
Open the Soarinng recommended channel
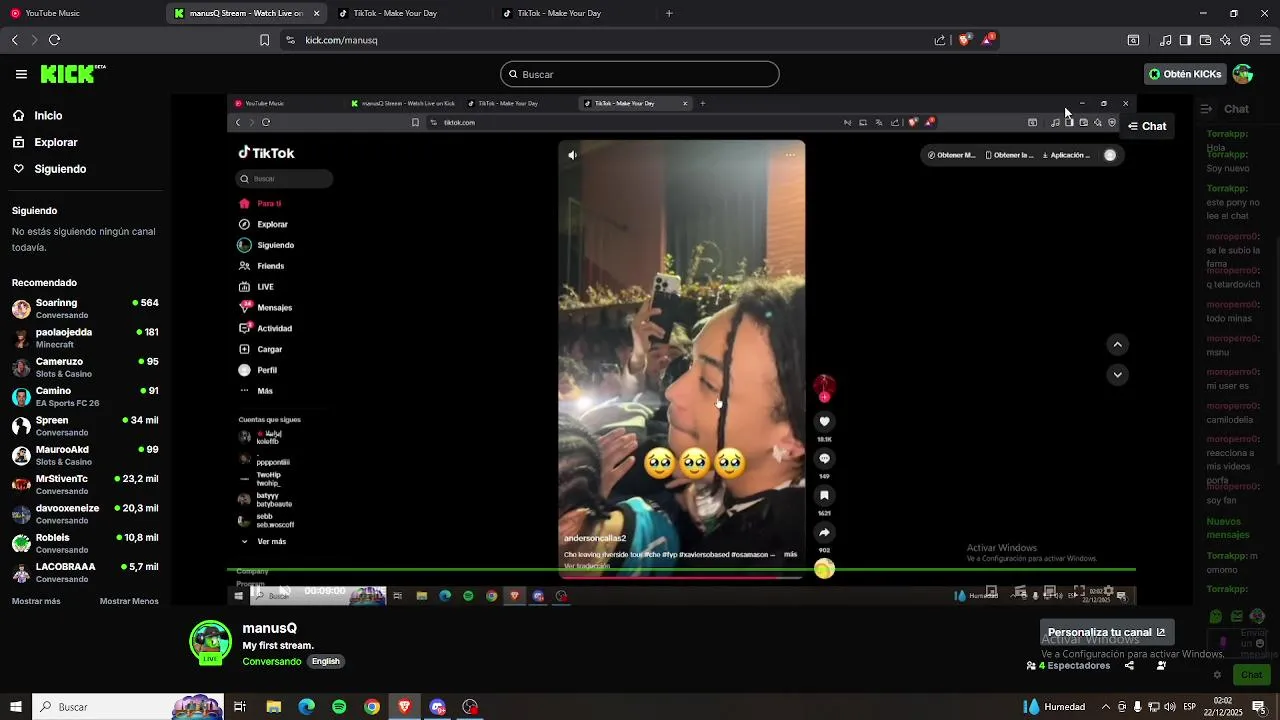click(85, 308)
